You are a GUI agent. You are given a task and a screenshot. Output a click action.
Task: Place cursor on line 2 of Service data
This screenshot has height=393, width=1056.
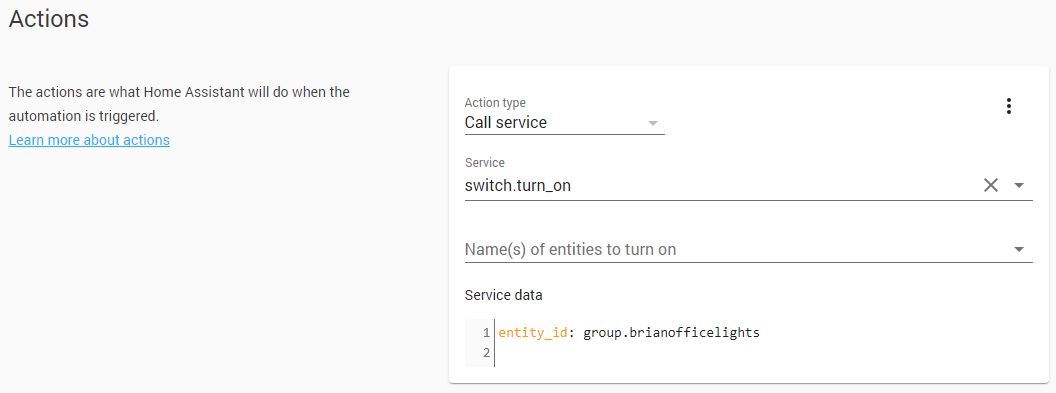point(764,352)
